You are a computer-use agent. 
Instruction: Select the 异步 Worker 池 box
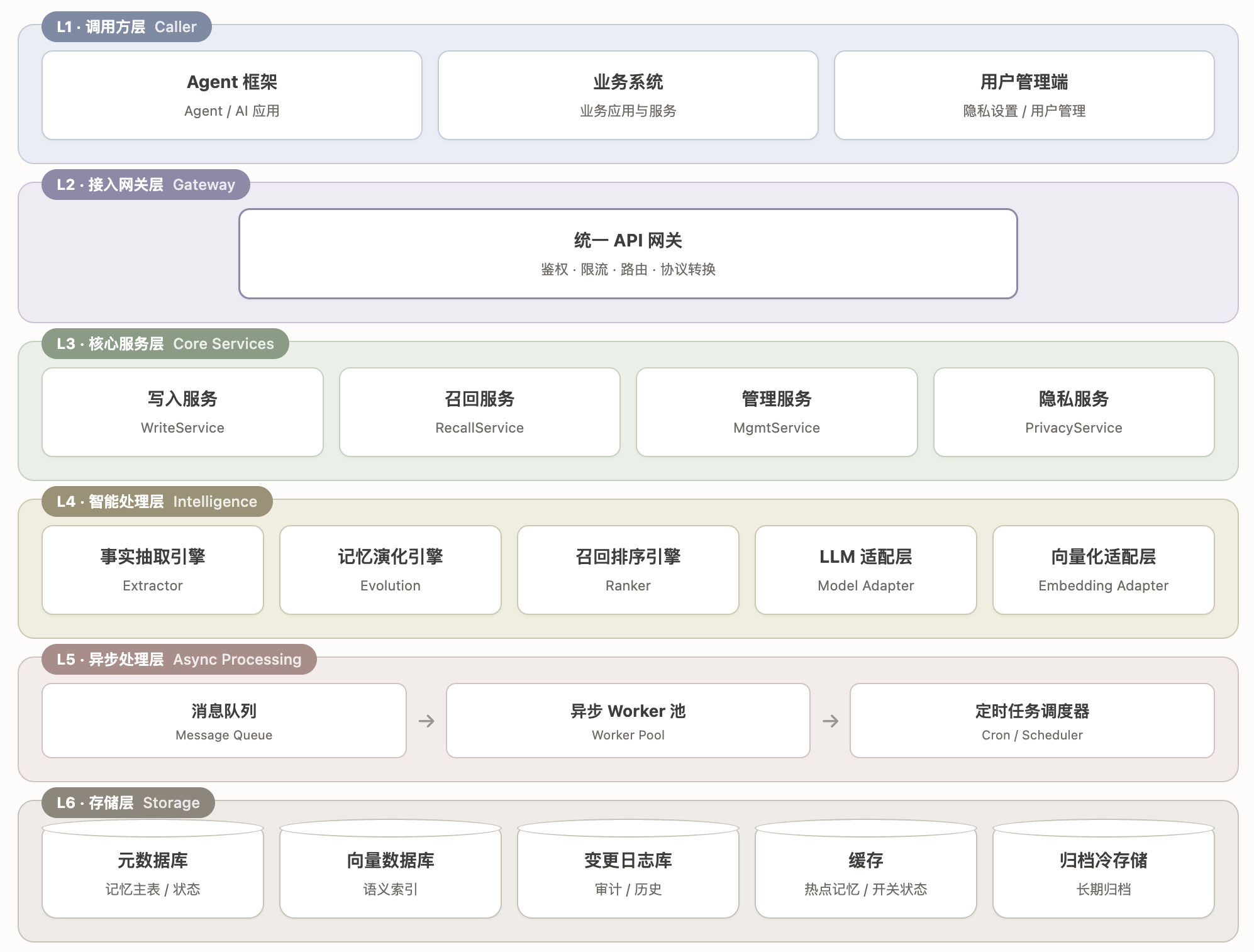point(628,721)
